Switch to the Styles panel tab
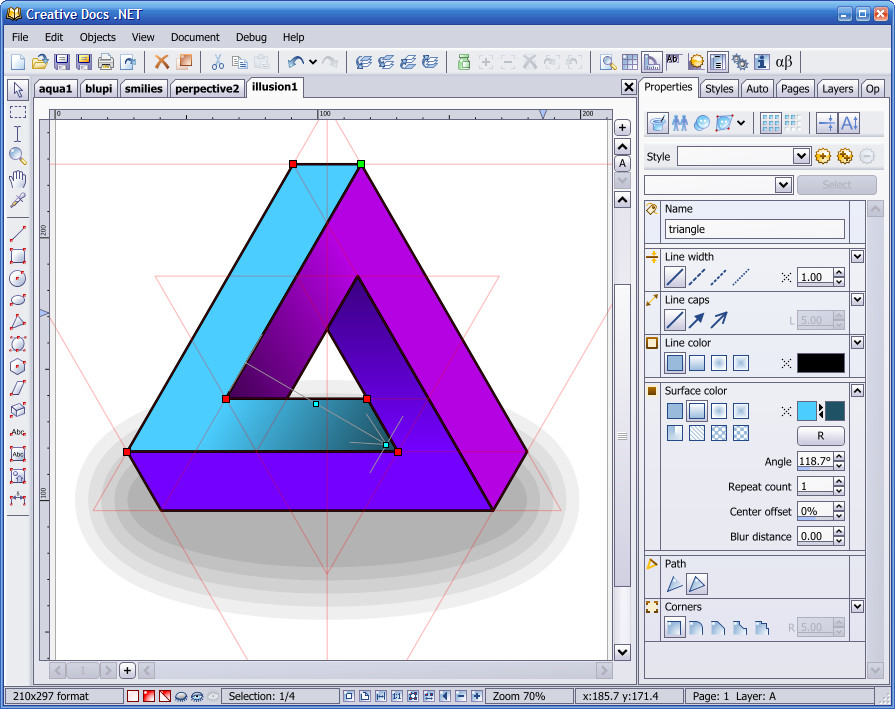This screenshot has width=895, height=709. pos(719,88)
